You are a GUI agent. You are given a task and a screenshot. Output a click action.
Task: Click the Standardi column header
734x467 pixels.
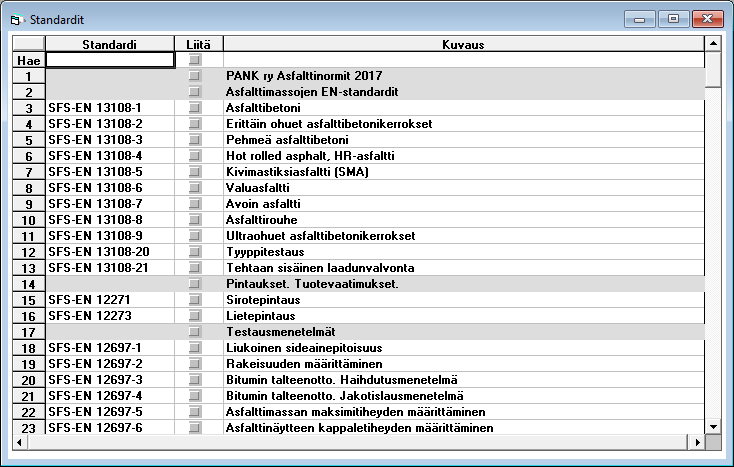[110, 44]
